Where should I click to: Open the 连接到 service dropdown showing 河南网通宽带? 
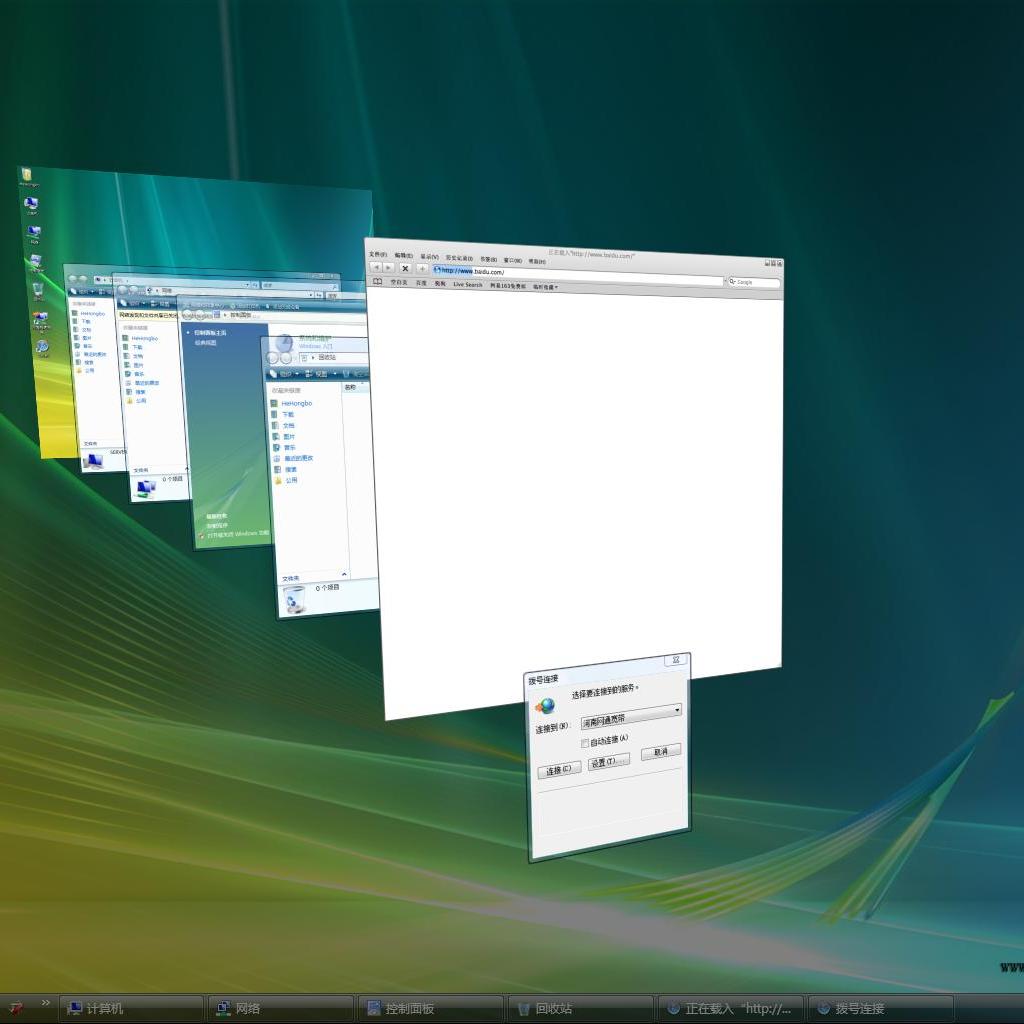[677, 710]
